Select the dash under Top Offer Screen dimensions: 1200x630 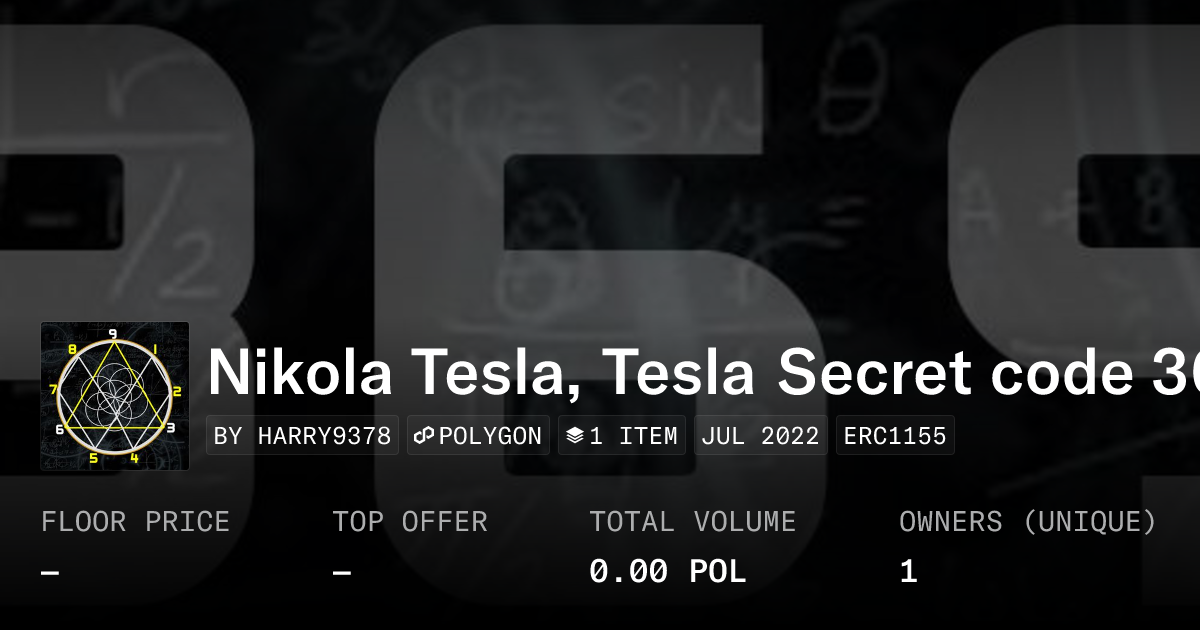(342, 572)
